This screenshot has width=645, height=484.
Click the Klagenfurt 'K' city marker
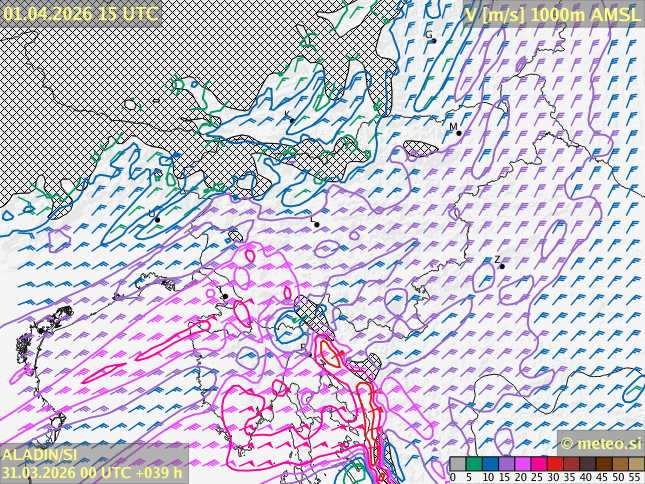coord(290,119)
